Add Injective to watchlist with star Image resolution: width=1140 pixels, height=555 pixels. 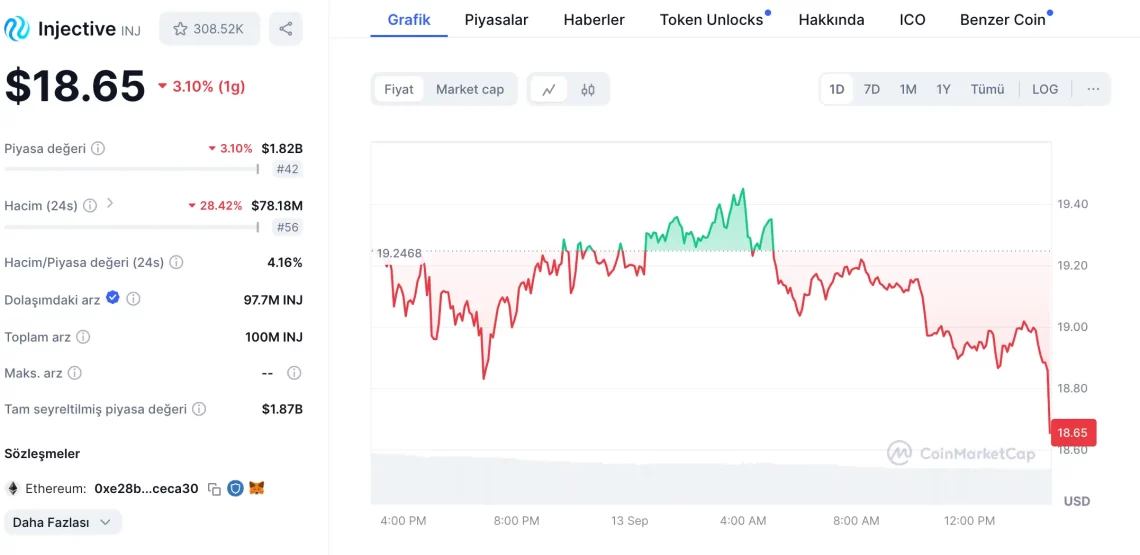point(208,29)
